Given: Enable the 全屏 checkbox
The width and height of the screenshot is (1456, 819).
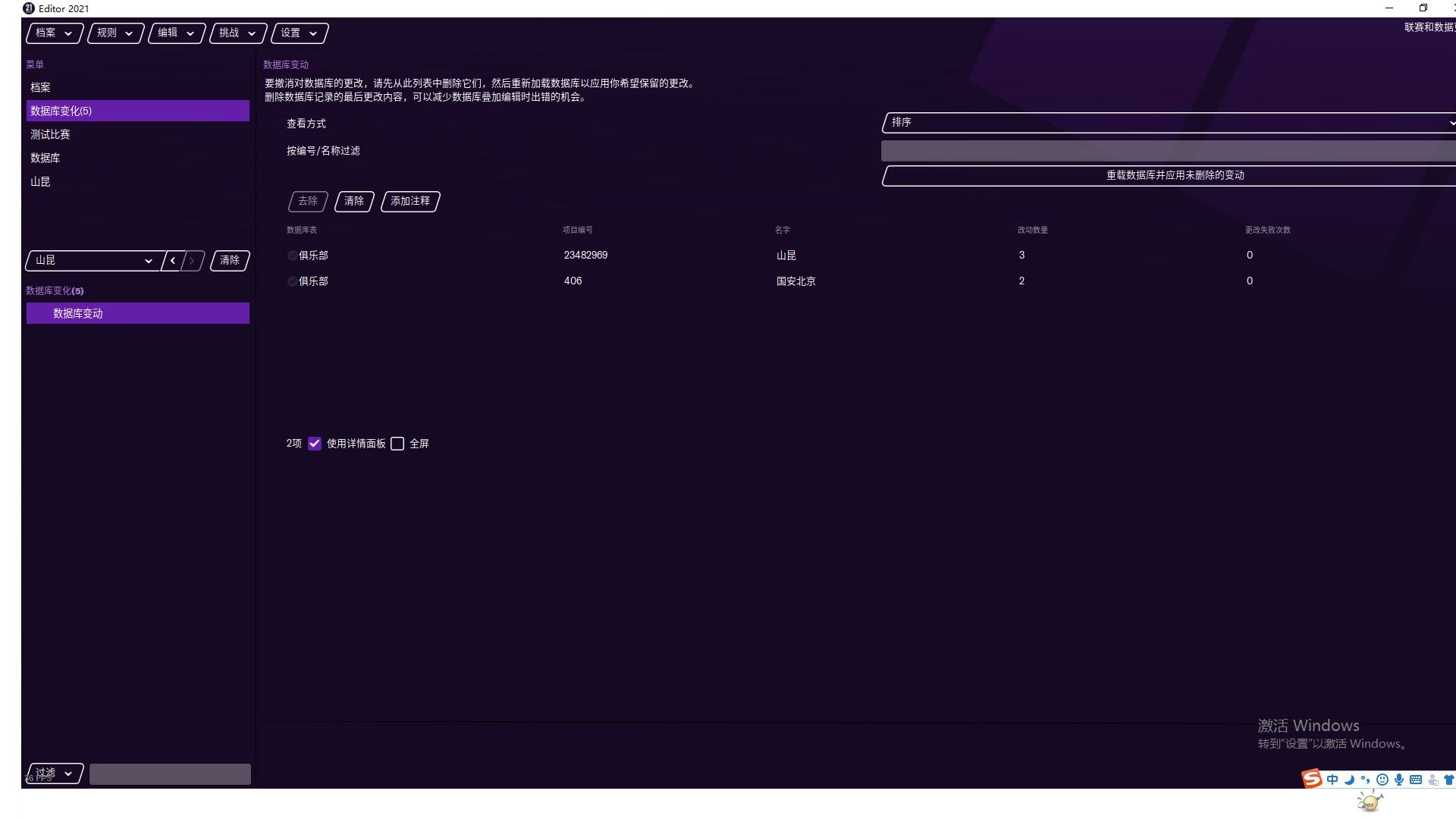Looking at the screenshot, I should tap(397, 444).
